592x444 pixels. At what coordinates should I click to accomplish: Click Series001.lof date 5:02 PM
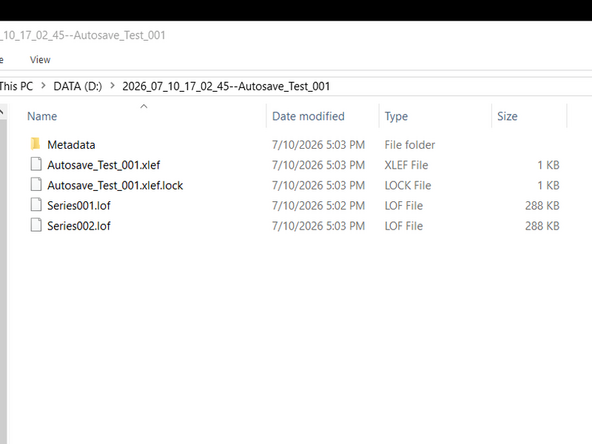(x=318, y=206)
